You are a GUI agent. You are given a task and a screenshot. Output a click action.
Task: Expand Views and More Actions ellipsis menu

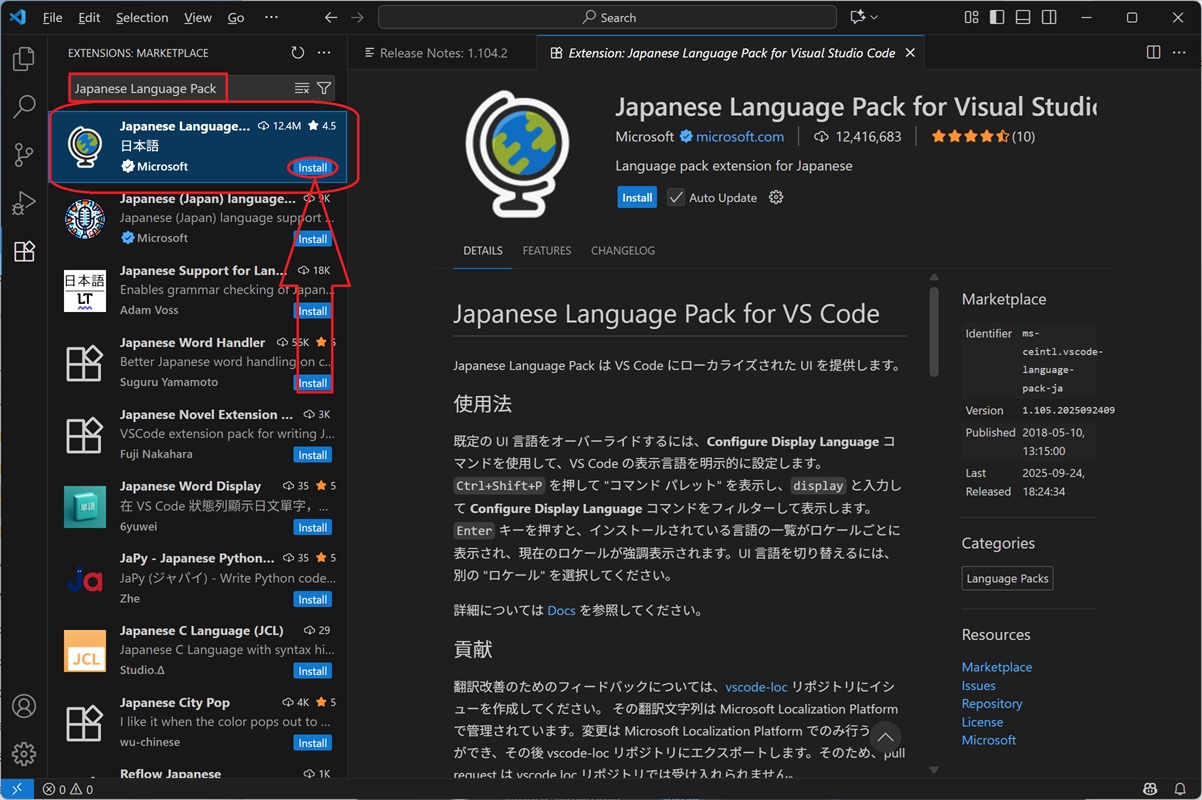(x=324, y=53)
